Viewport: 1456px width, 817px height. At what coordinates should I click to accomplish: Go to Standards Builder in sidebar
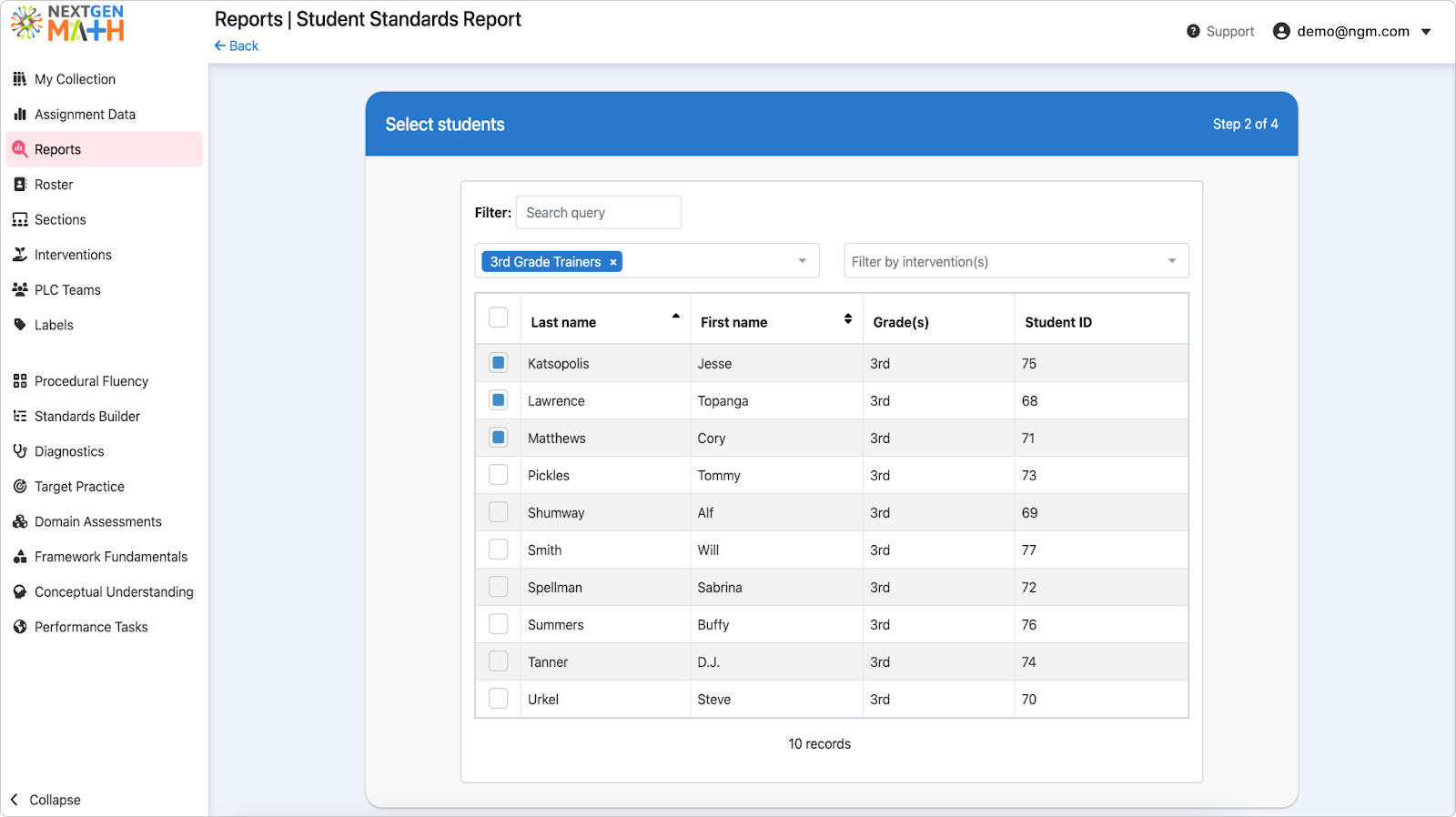87,416
